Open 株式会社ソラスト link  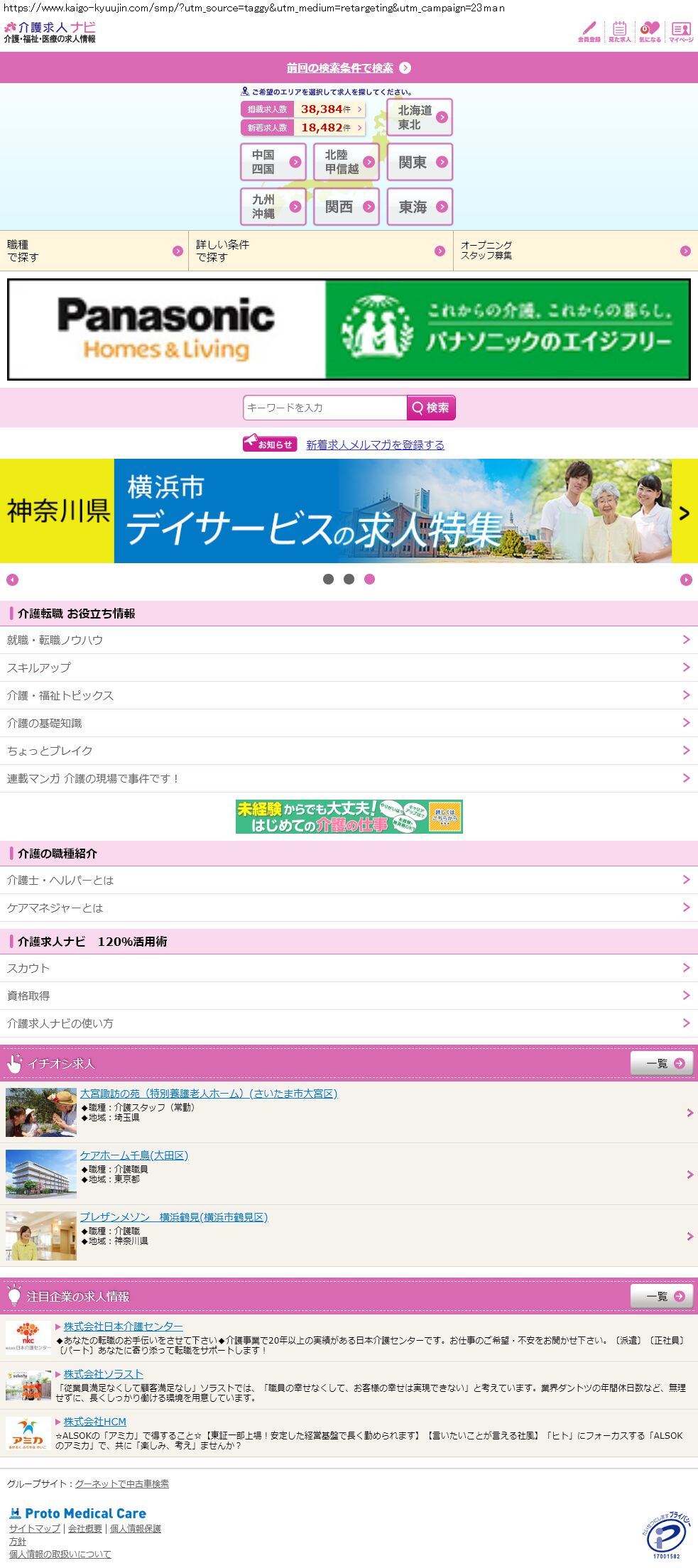(x=104, y=1373)
